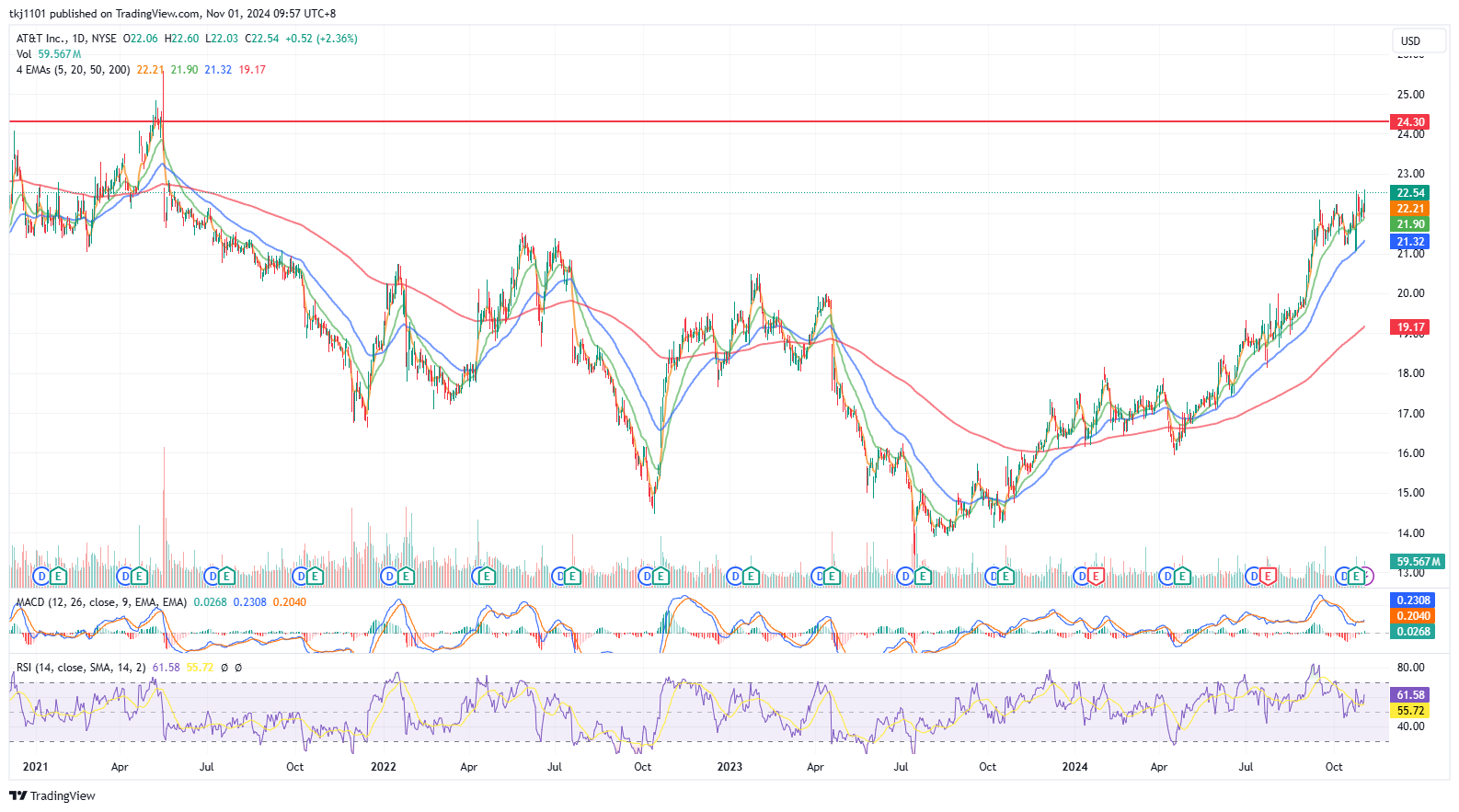Open the dividend marker at start of 2024
The height and width of the screenshot is (812, 1459).
point(1082,577)
